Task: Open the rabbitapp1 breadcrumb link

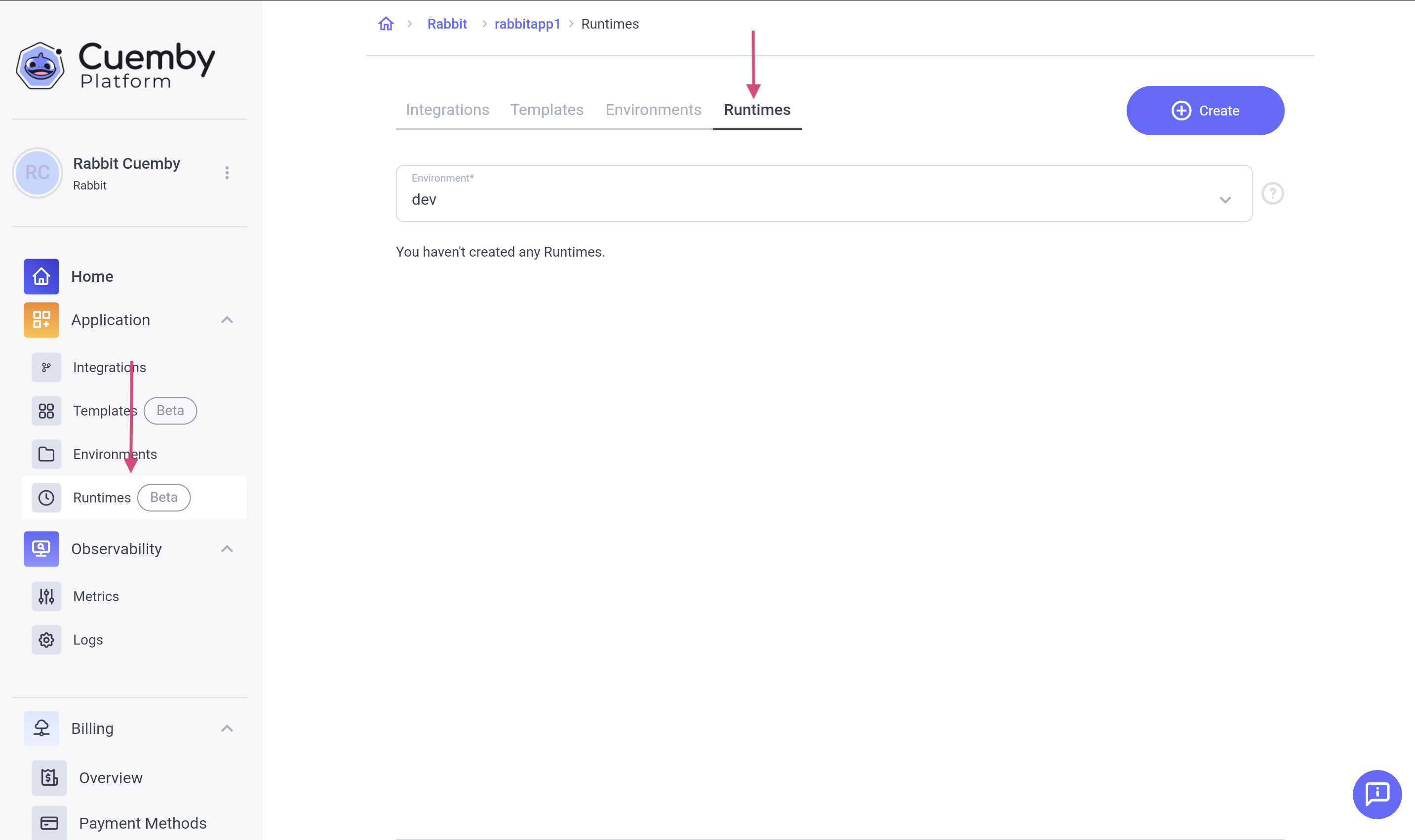Action: point(527,24)
